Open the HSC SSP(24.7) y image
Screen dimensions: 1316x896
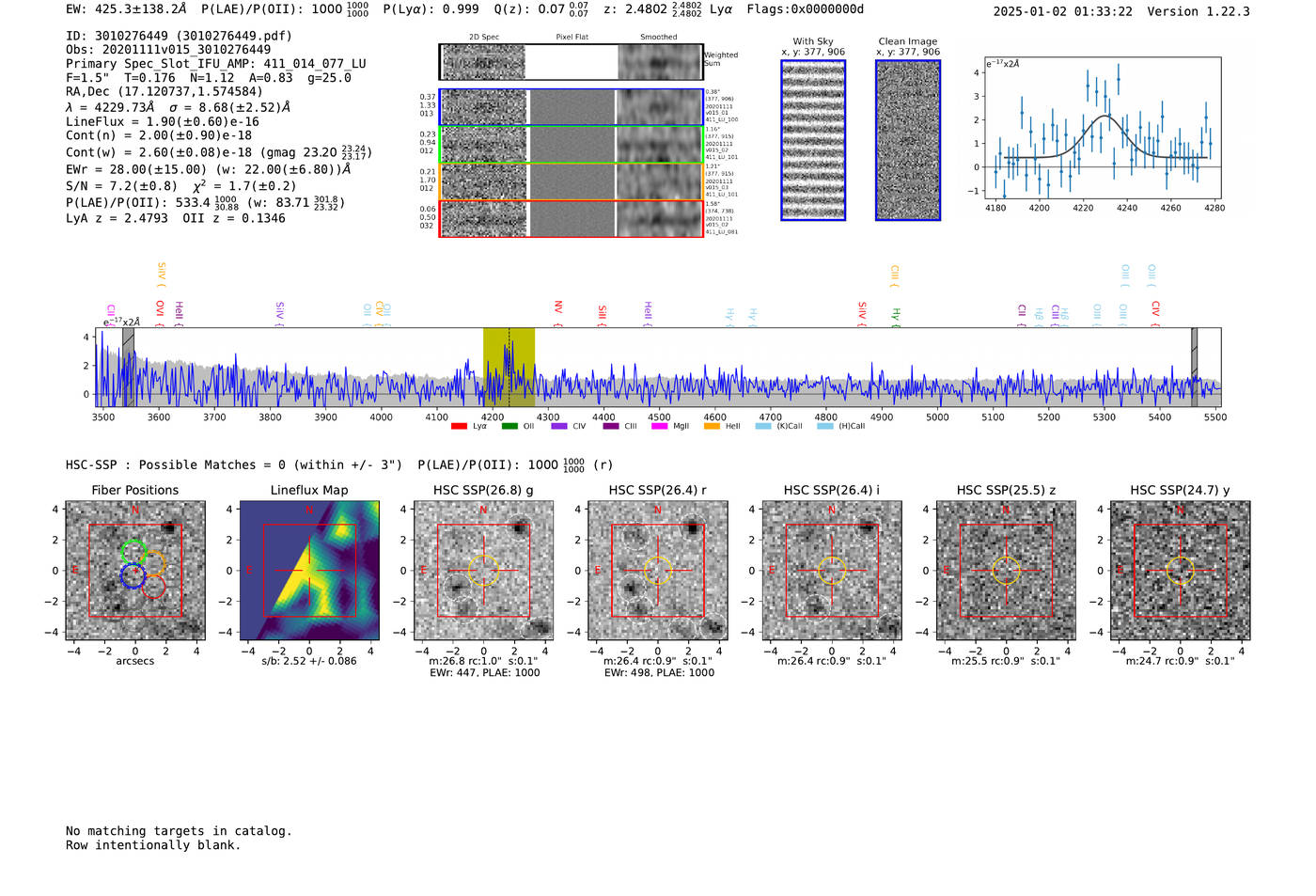point(1181,570)
